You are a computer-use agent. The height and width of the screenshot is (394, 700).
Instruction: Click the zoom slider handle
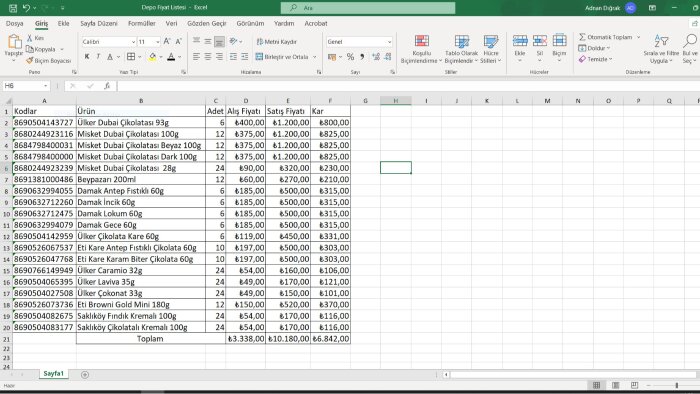click(x=677, y=385)
